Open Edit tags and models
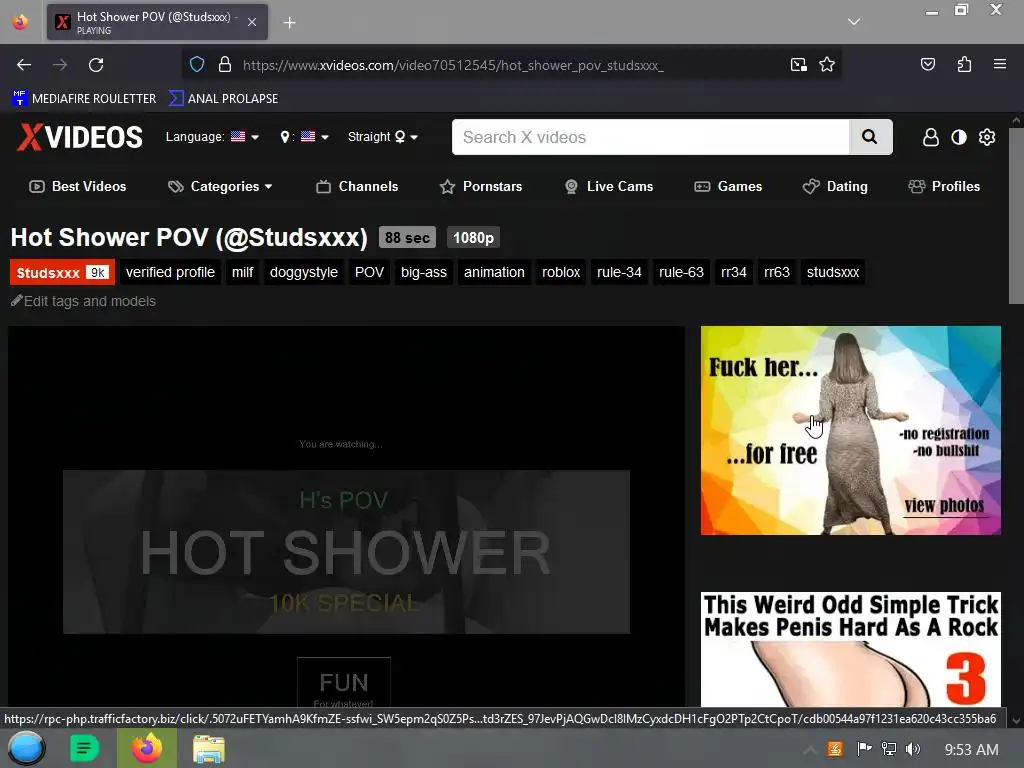Viewport: 1024px width, 768px height. (x=84, y=301)
